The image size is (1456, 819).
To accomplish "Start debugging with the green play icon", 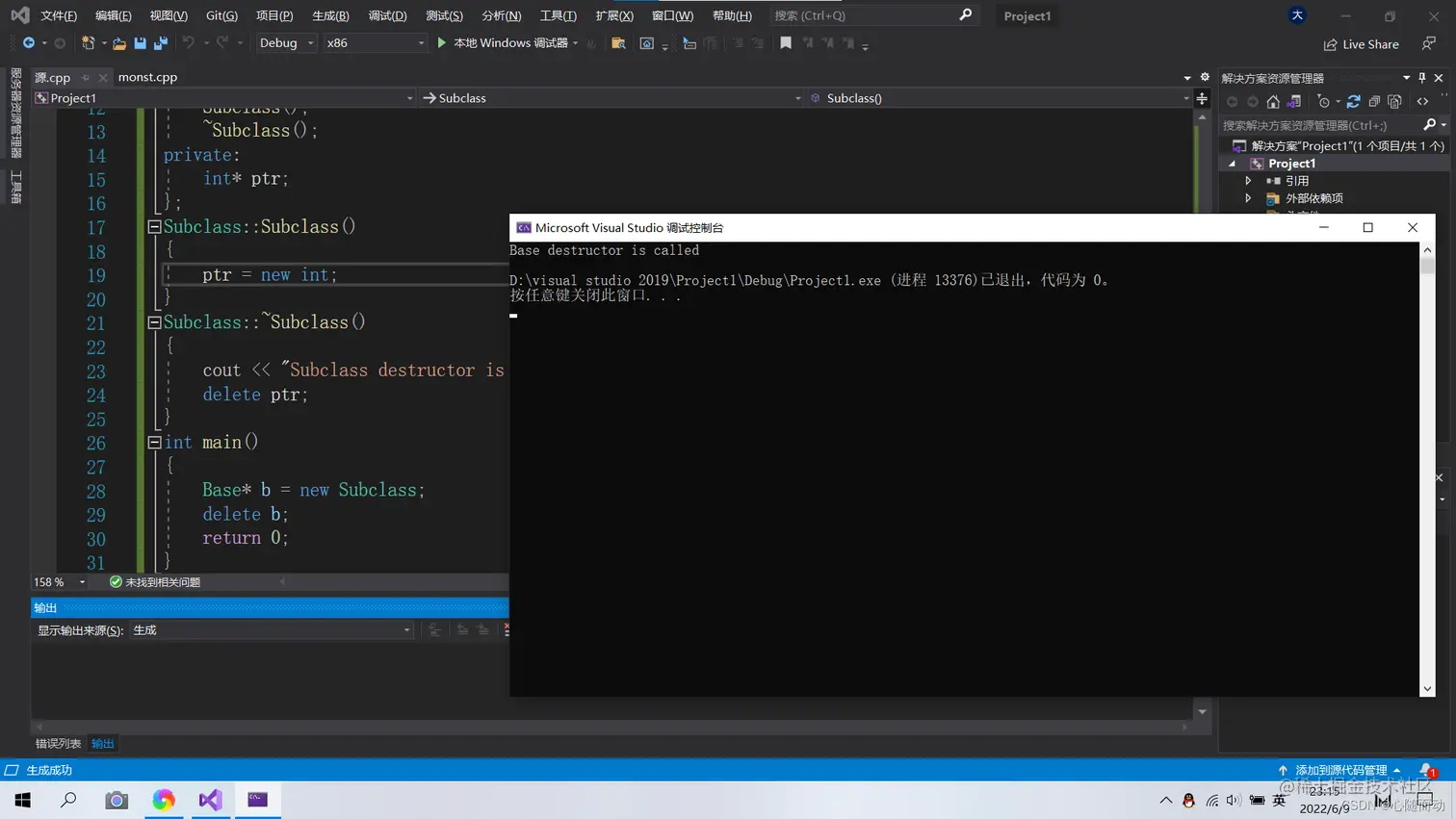I will click(x=442, y=43).
